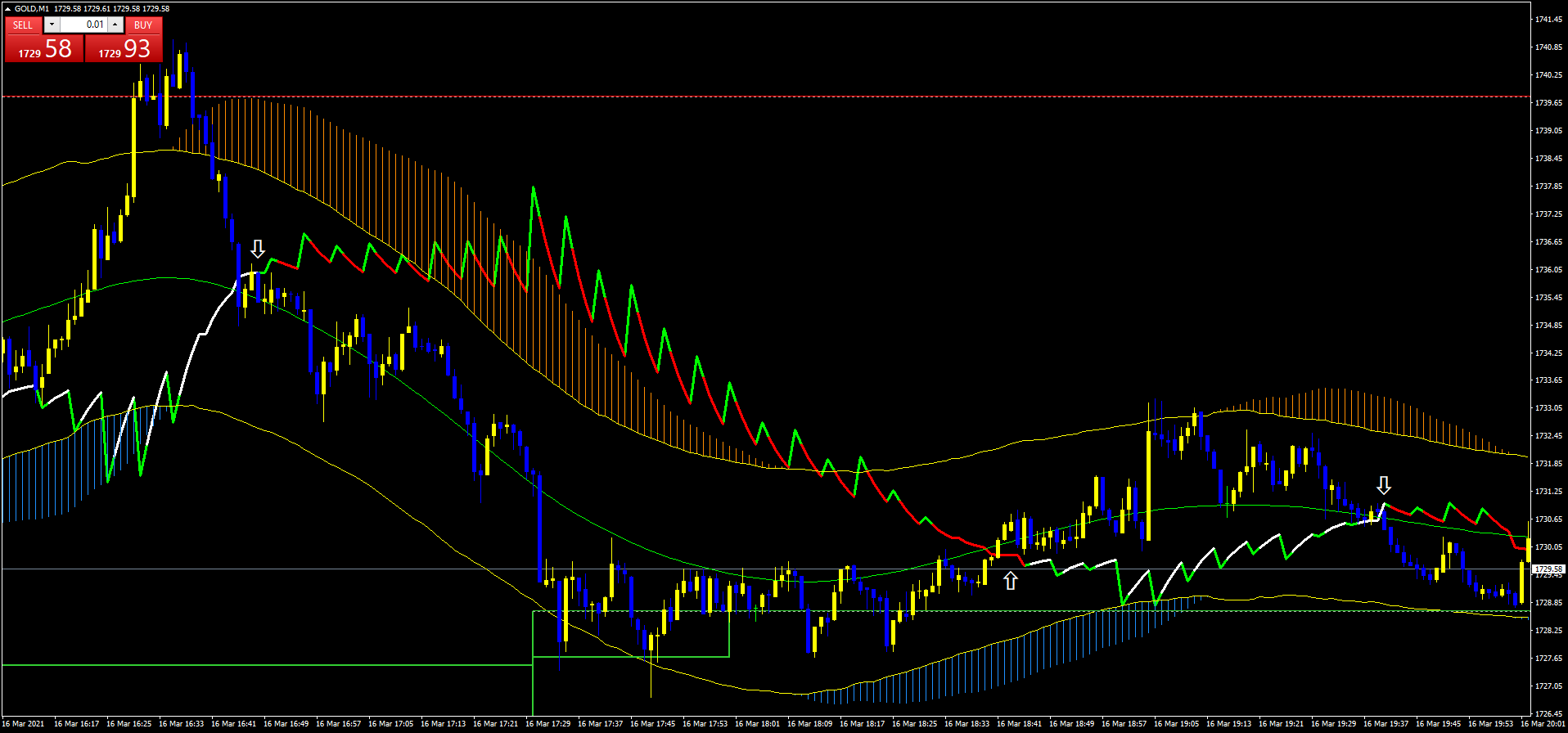The height and width of the screenshot is (733, 1568).
Task: Select the down arrow signal near 19:37
Action: [x=1383, y=486]
